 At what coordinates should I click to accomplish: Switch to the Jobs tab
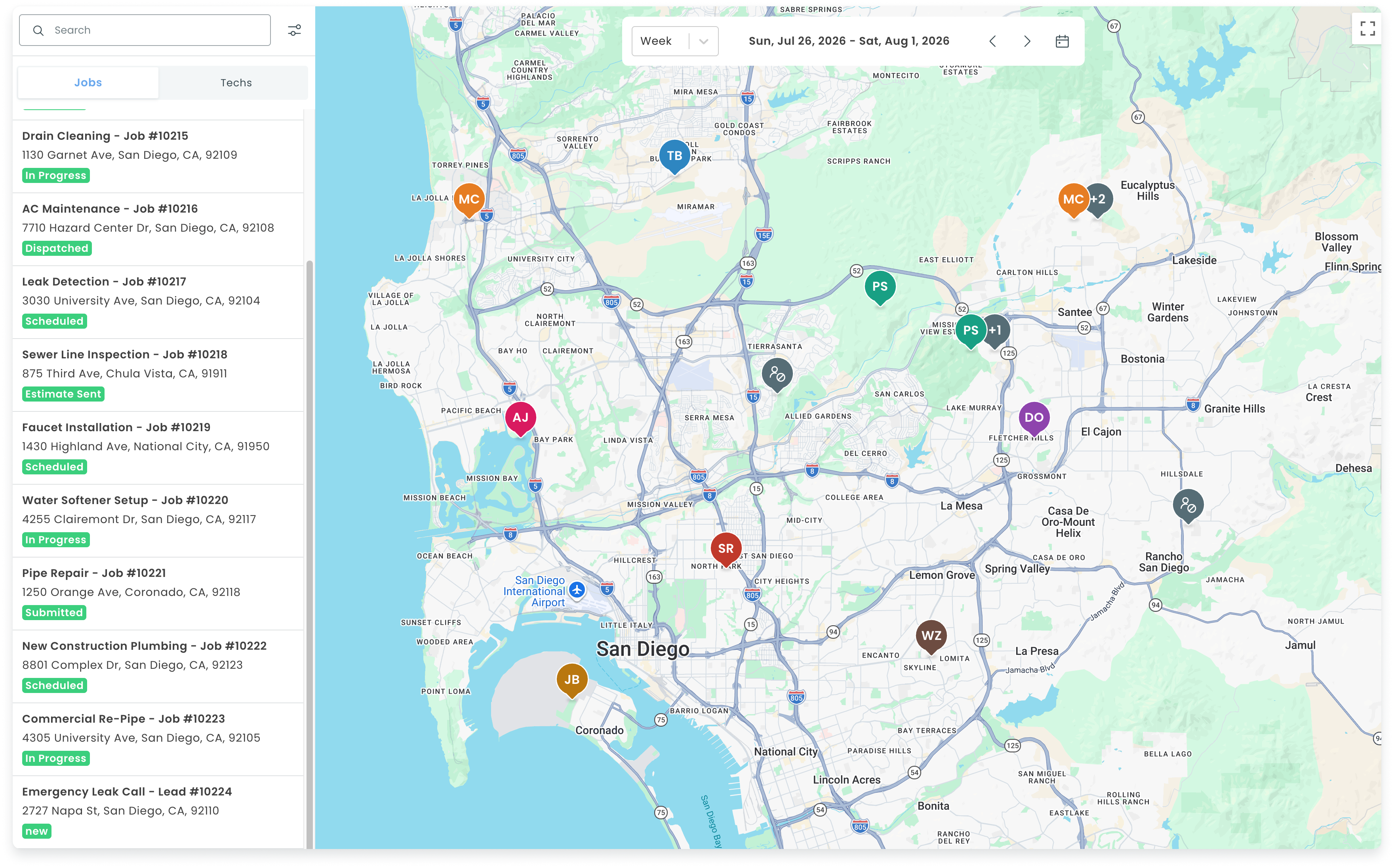[88, 83]
